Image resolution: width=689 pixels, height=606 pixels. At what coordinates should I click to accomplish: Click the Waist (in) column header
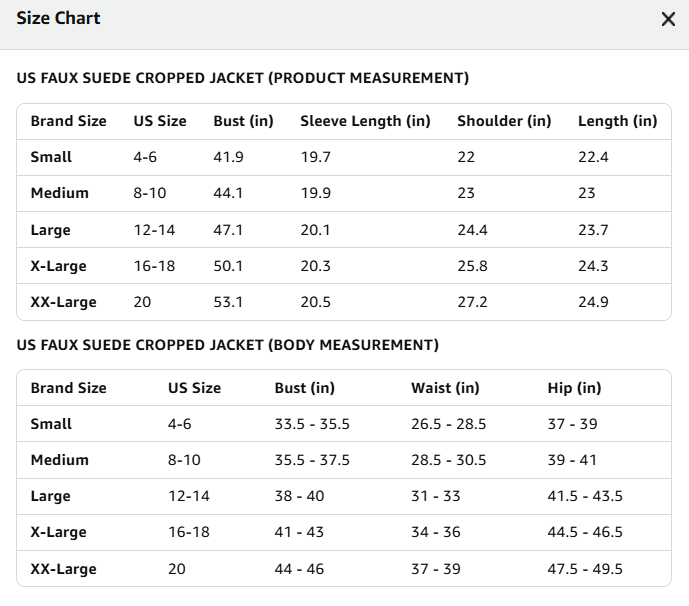[445, 388]
